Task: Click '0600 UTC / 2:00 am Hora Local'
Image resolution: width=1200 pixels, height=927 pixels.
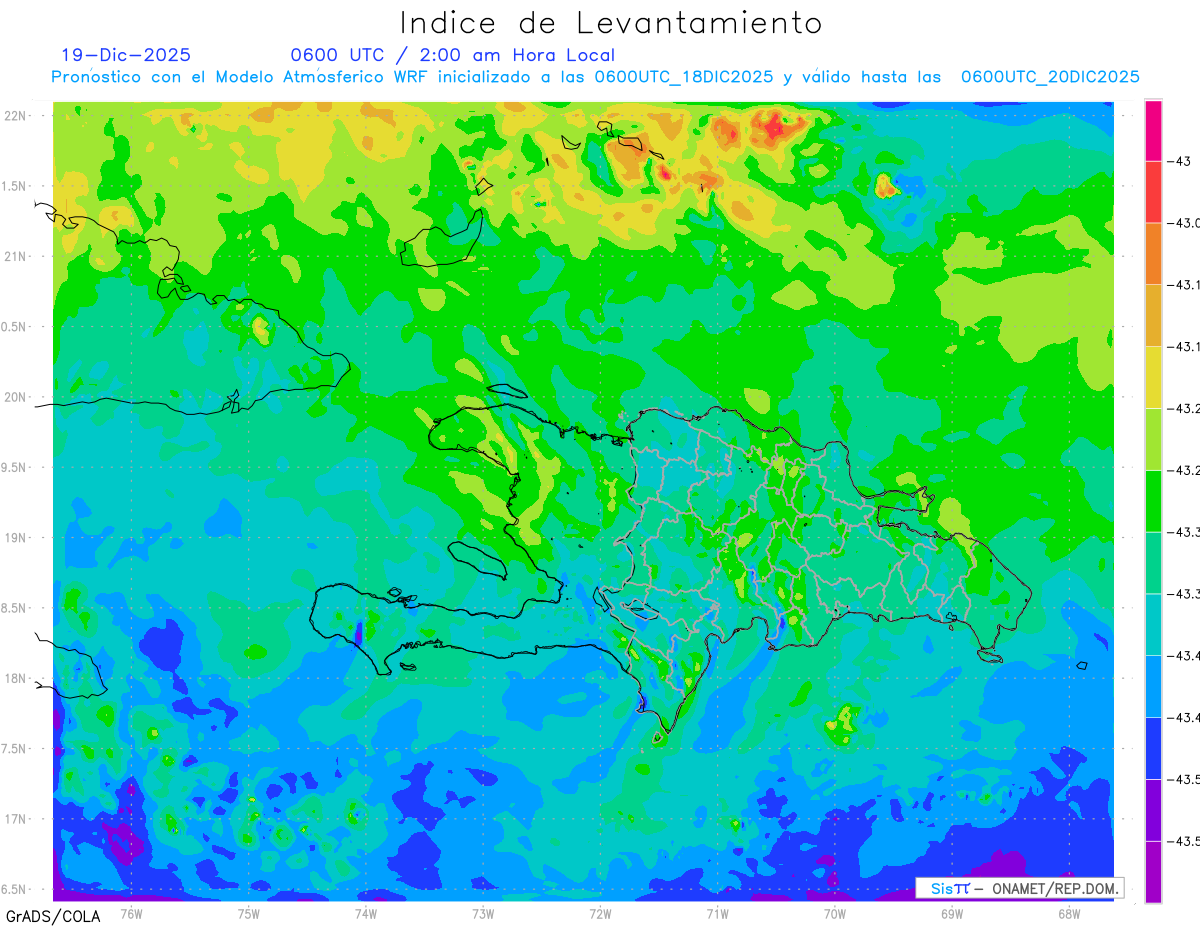Action: (453, 56)
